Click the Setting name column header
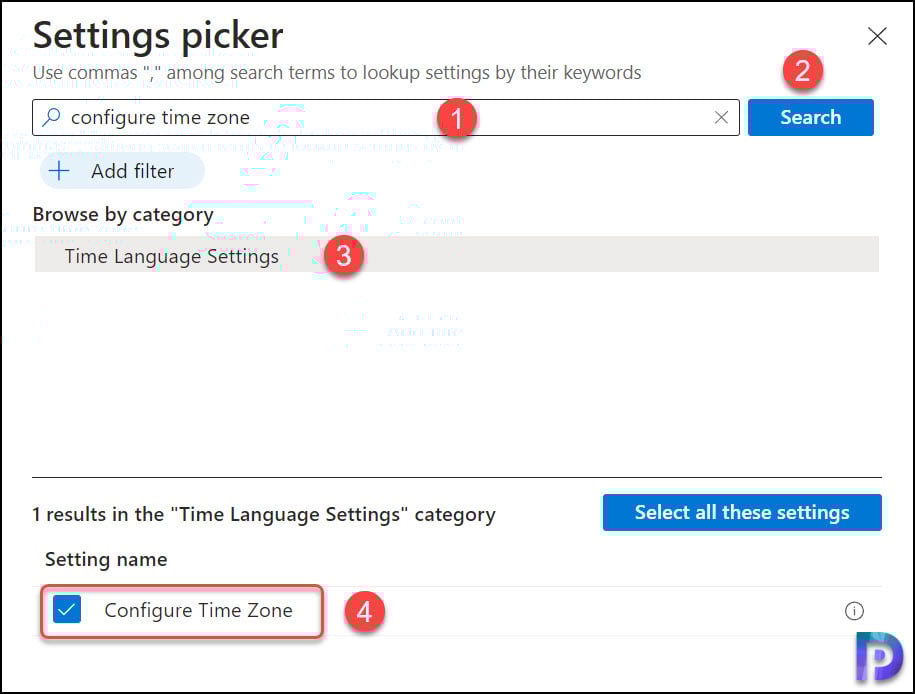The width and height of the screenshot is (915, 694). [x=106, y=559]
